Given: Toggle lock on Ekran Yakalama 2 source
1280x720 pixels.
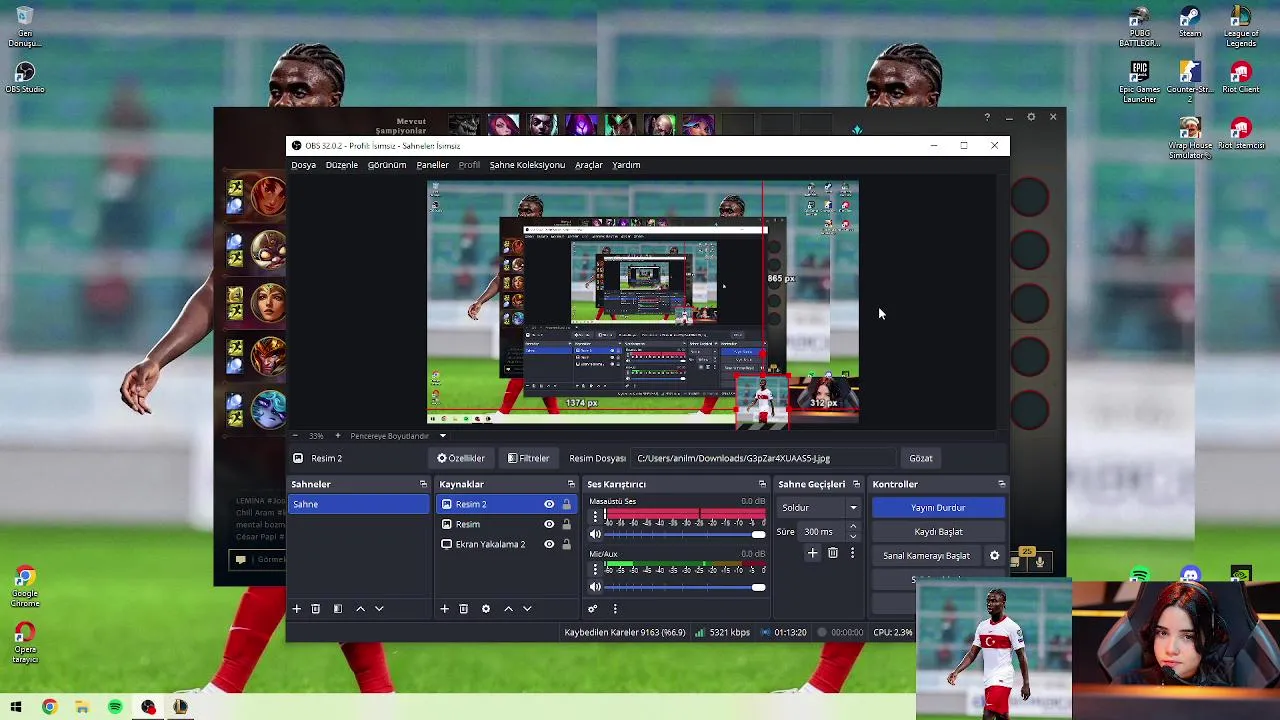Looking at the screenshot, I should pyautogui.click(x=566, y=544).
